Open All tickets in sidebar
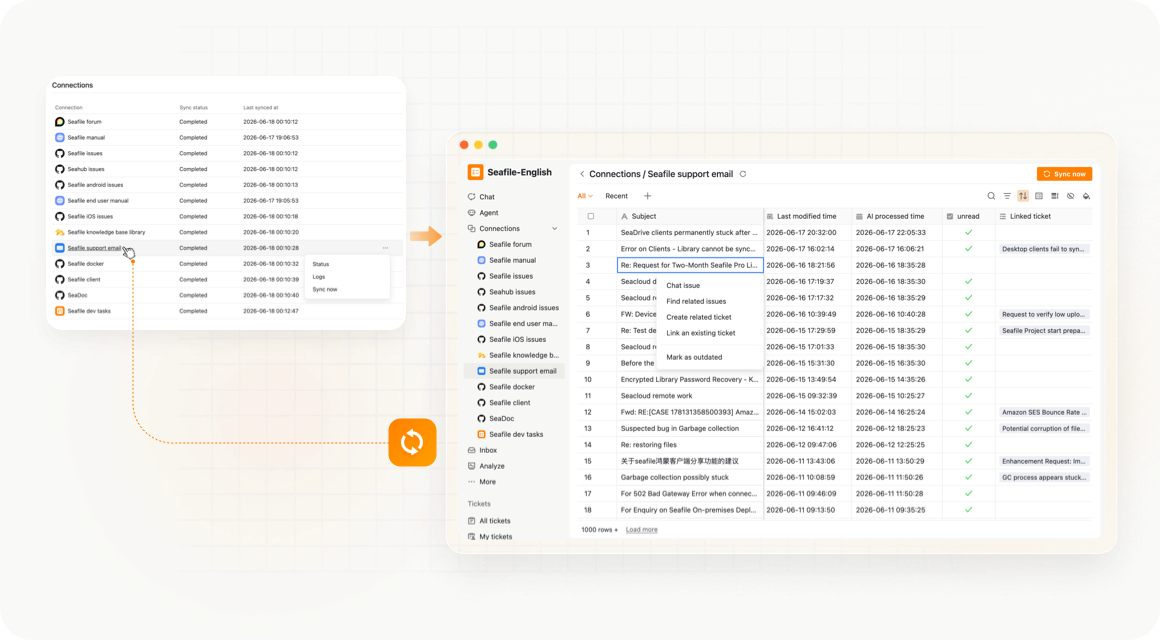The width and height of the screenshot is (1160, 640). pos(494,521)
